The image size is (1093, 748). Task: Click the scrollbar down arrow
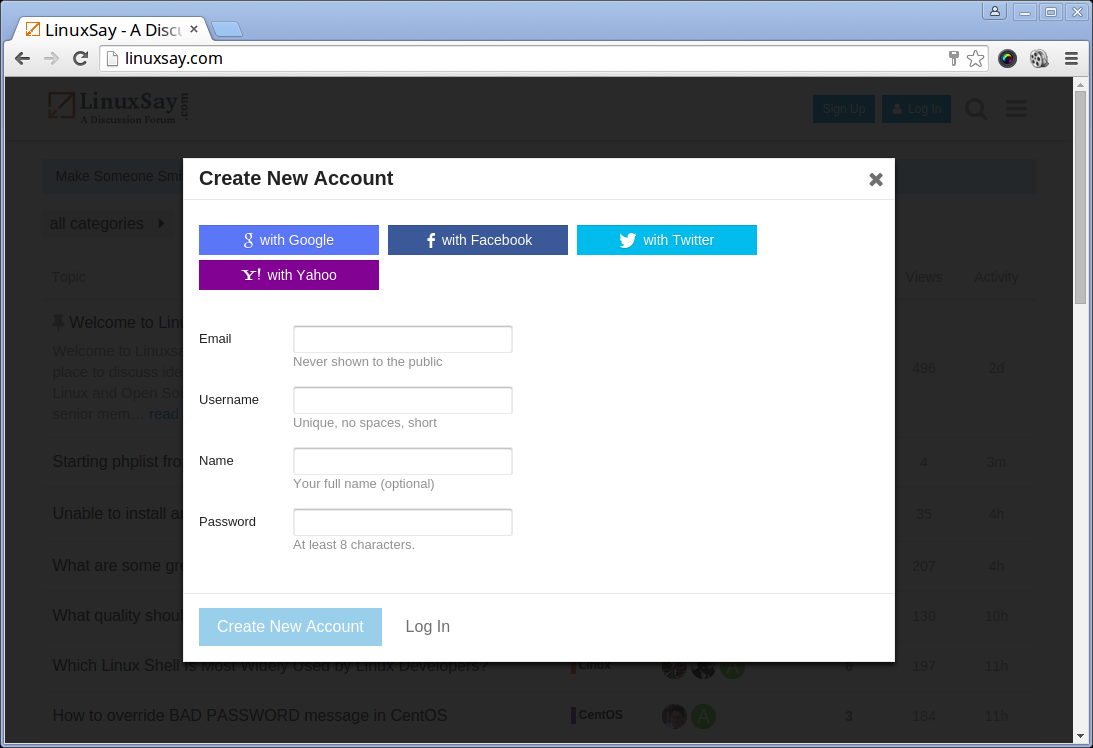tap(1080, 735)
